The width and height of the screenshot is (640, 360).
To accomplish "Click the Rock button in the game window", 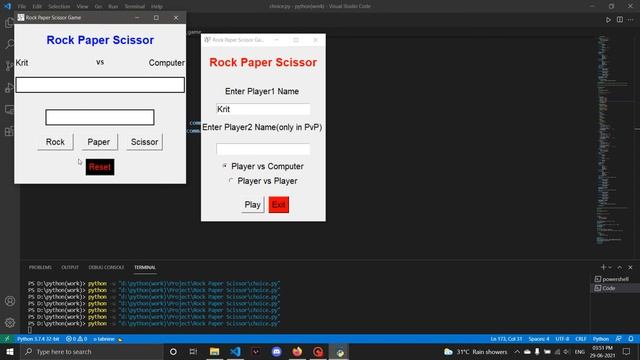I will (56, 142).
